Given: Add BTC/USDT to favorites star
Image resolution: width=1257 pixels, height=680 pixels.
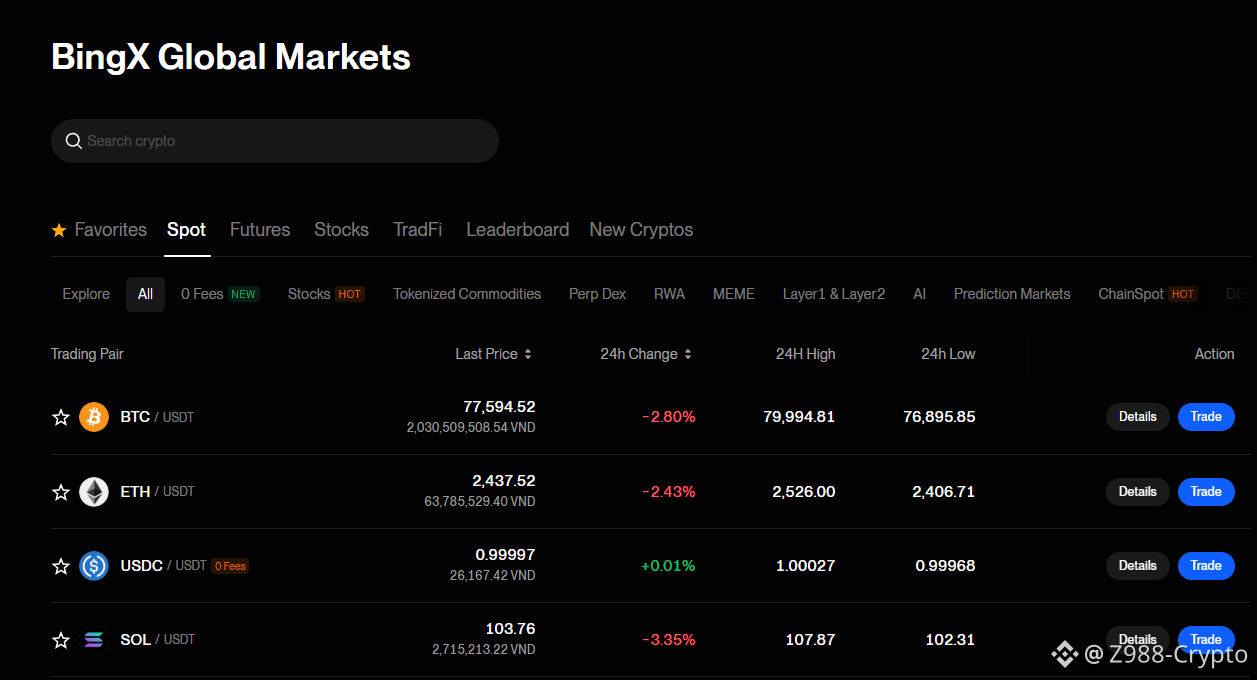Looking at the screenshot, I should (61, 417).
